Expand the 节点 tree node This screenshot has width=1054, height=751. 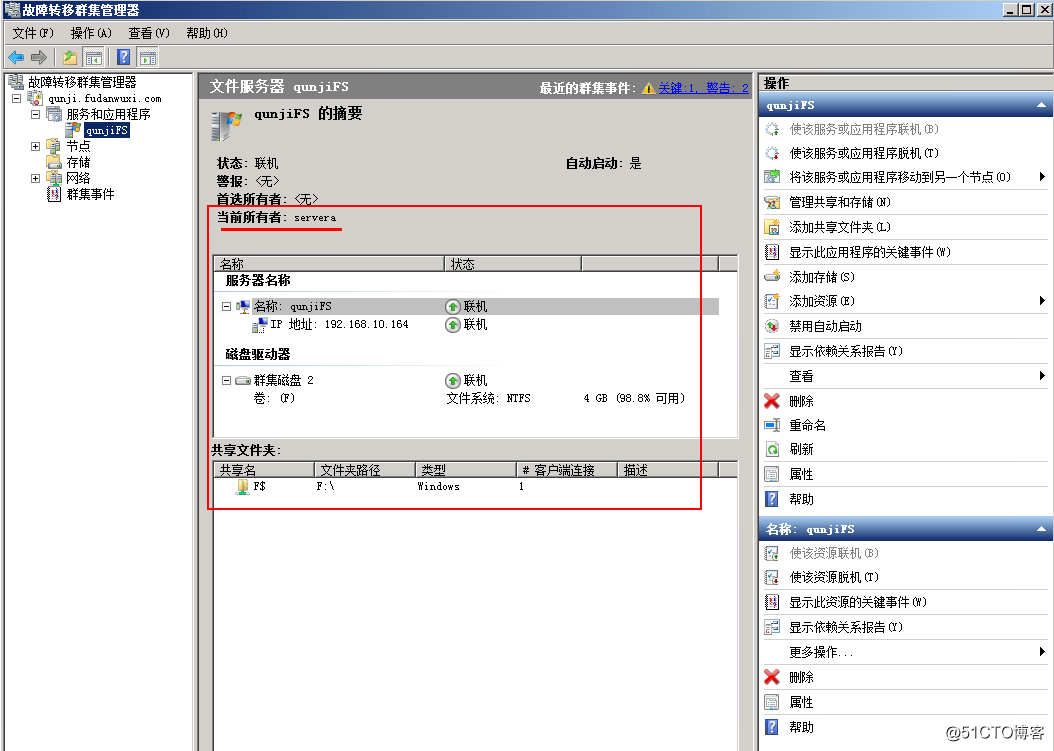click(x=35, y=146)
